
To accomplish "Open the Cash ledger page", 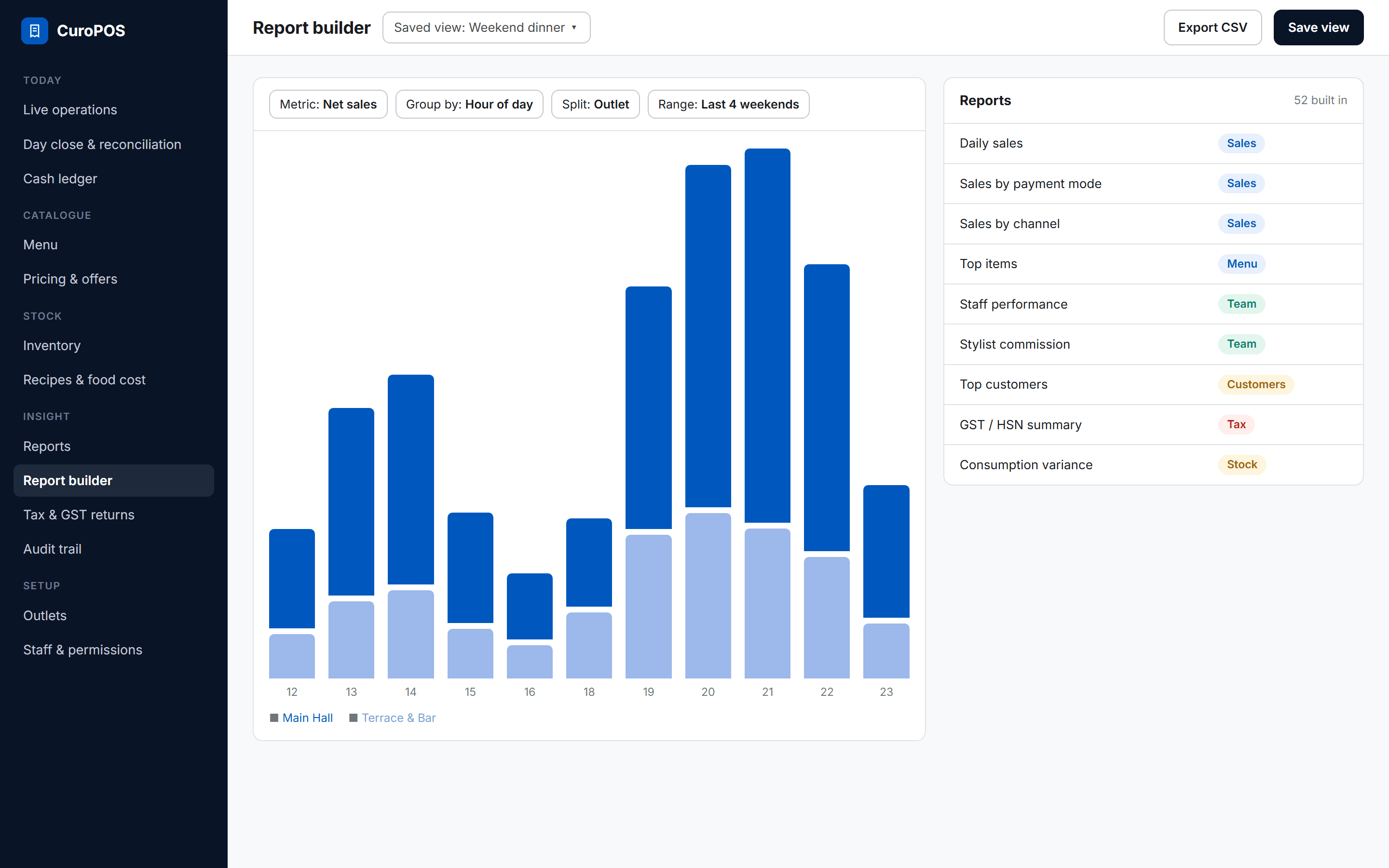I will [114, 178].
